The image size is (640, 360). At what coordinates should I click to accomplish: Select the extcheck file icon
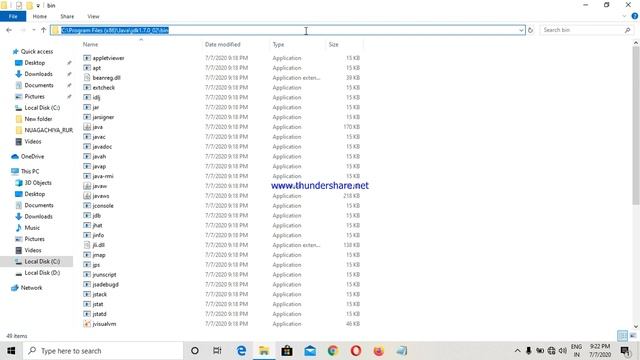coord(87,87)
